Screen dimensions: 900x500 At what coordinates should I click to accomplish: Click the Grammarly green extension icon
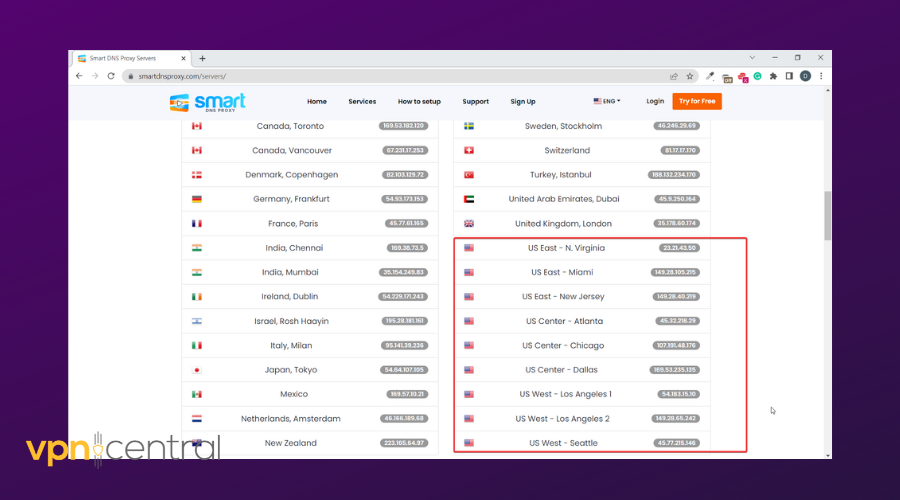click(x=758, y=76)
